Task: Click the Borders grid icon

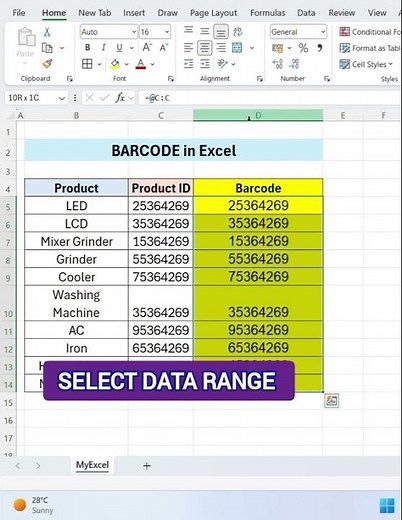Action: click(x=87, y=64)
